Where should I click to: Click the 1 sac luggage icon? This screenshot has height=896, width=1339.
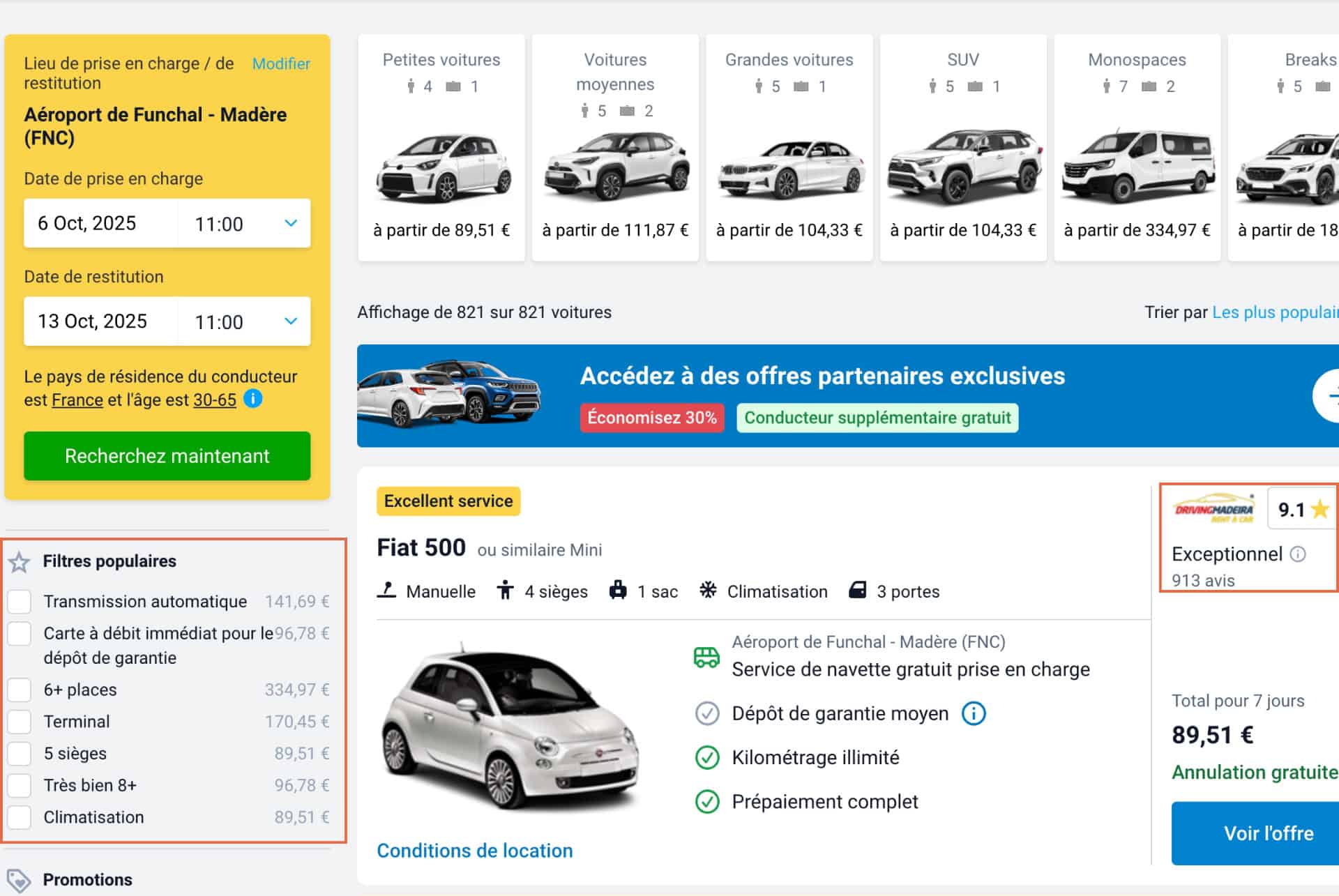pos(617,590)
